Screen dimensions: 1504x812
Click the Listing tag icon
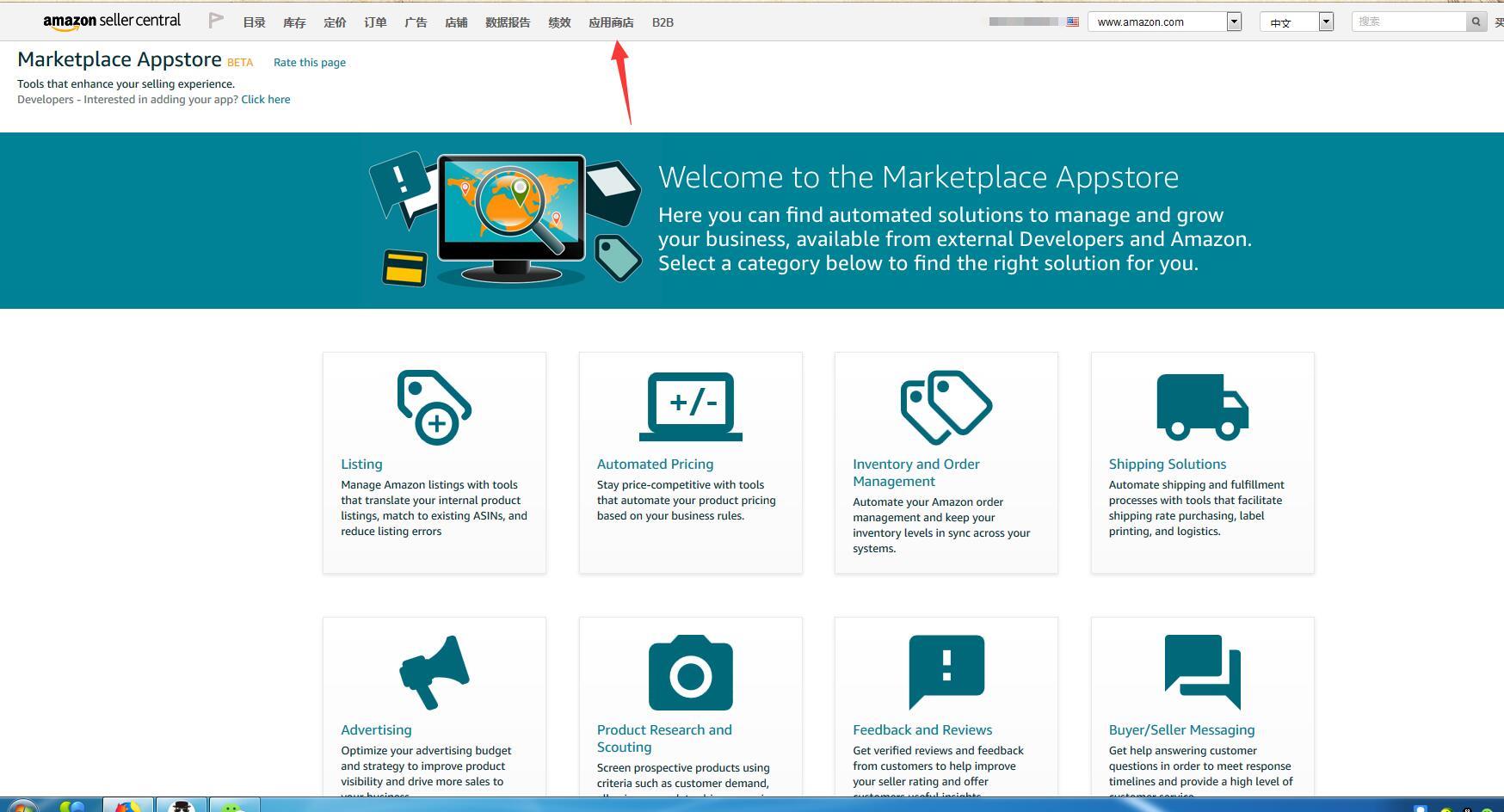434,408
